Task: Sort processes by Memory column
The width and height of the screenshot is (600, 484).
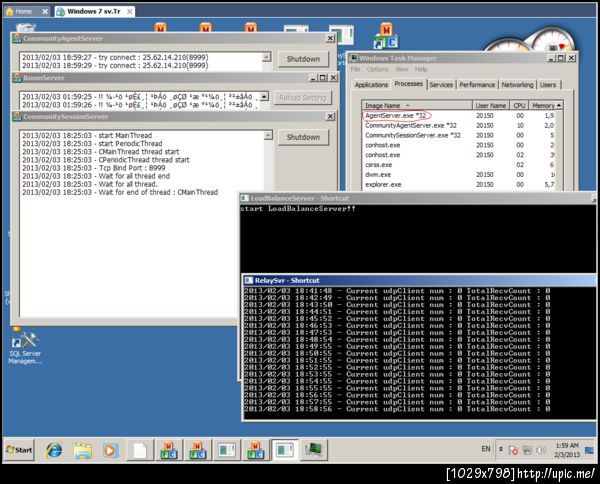Action: click(543, 105)
